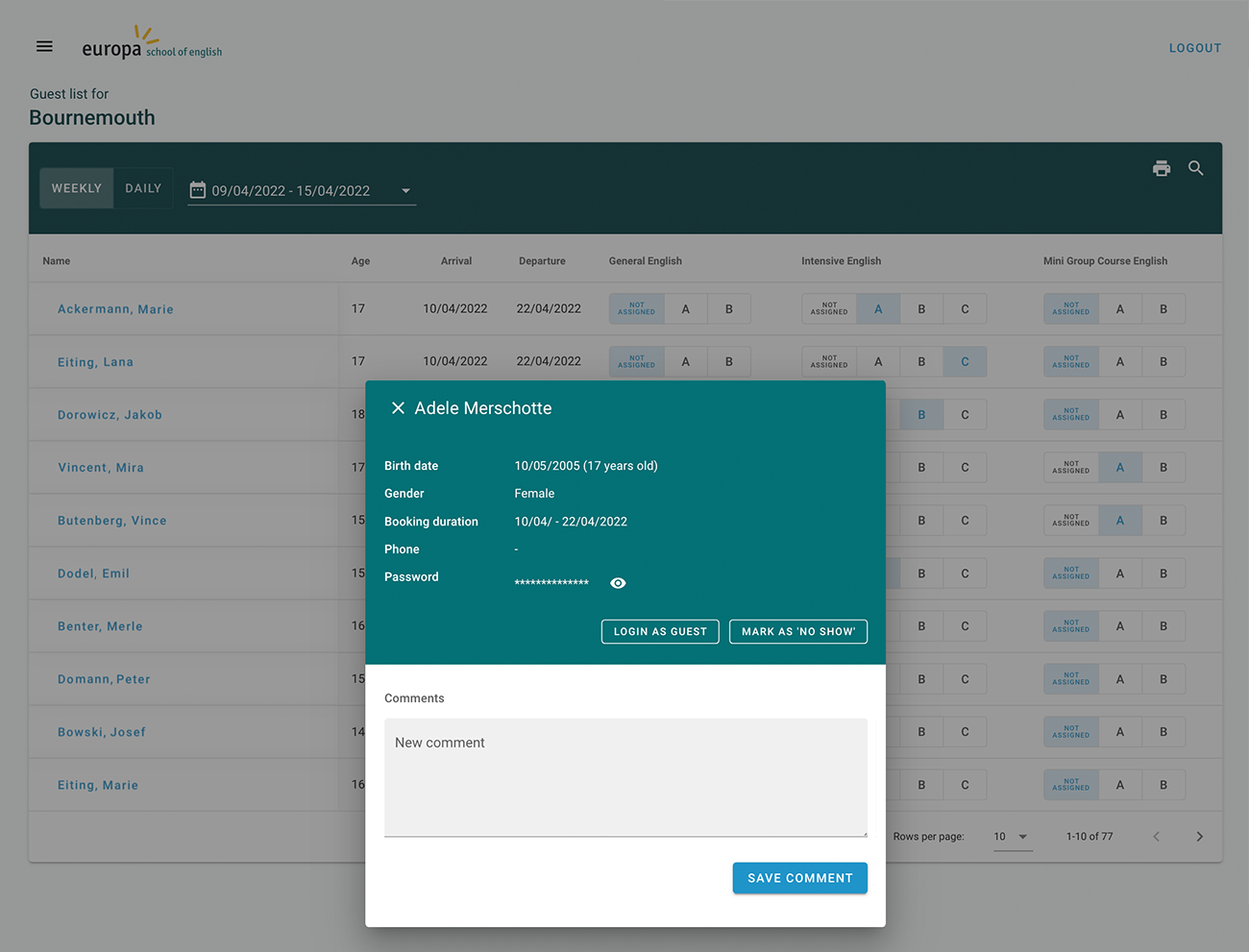Close the Adele Merschotte dialog
1249x952 pixels.
[398, 408]
